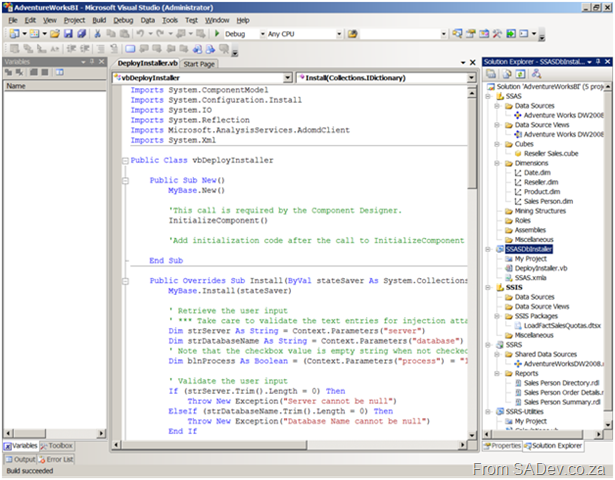Open the Install(Collections.IDictionary) method dropdown

(x=471, y=78)
